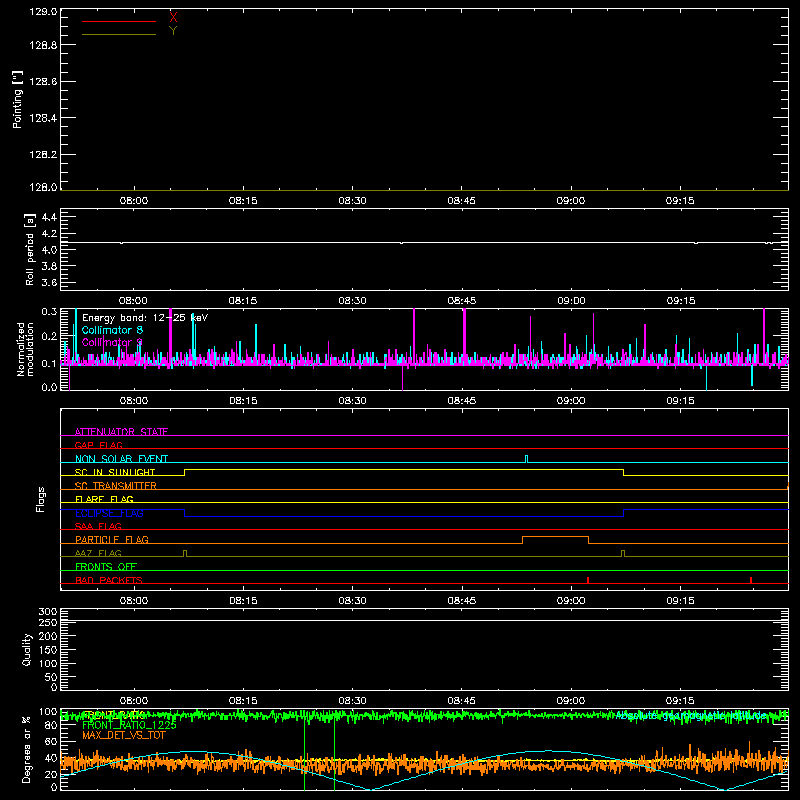This screenshot has height=800, width=800.
Task: Select the SC_TRANSMITTER label
Action: coord(116,486)
